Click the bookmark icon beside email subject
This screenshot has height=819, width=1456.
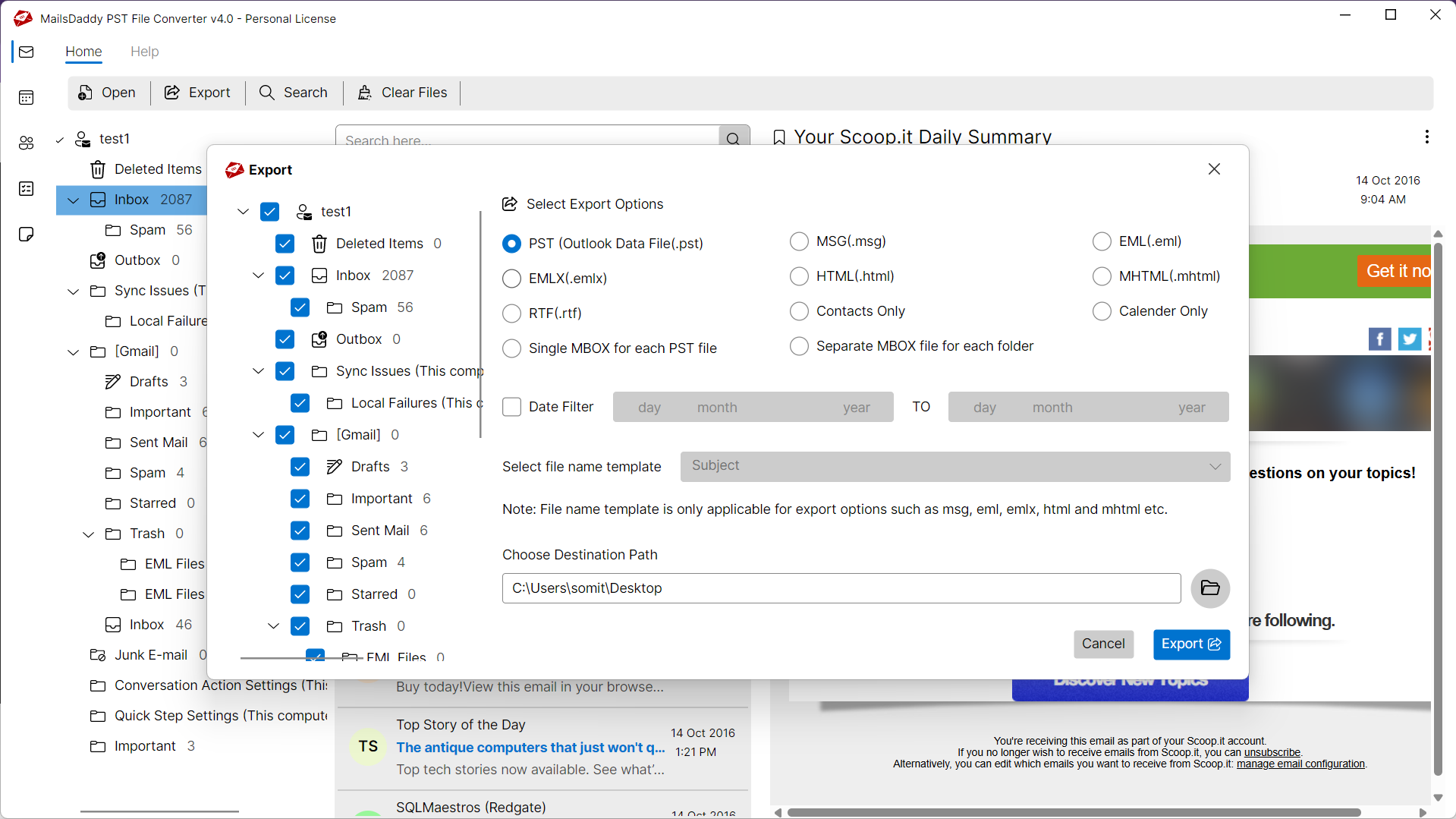coord(778,137)
